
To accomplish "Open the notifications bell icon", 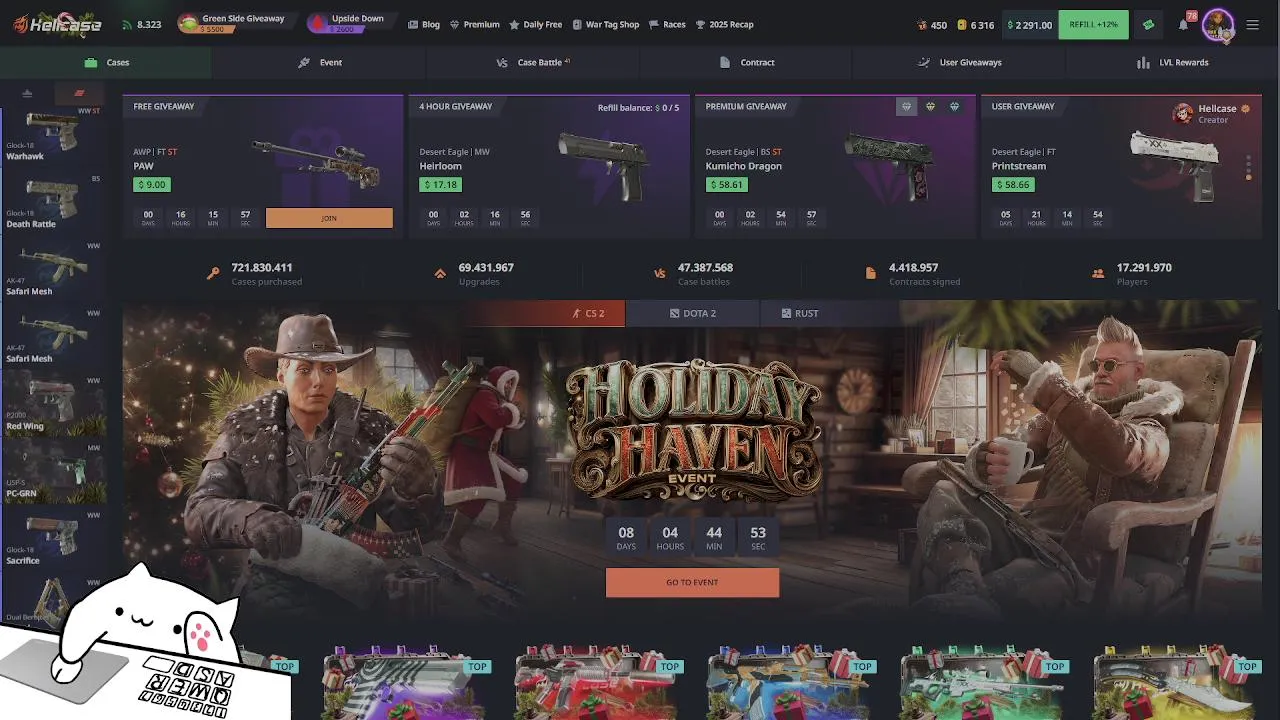I will coord(1183,25).
